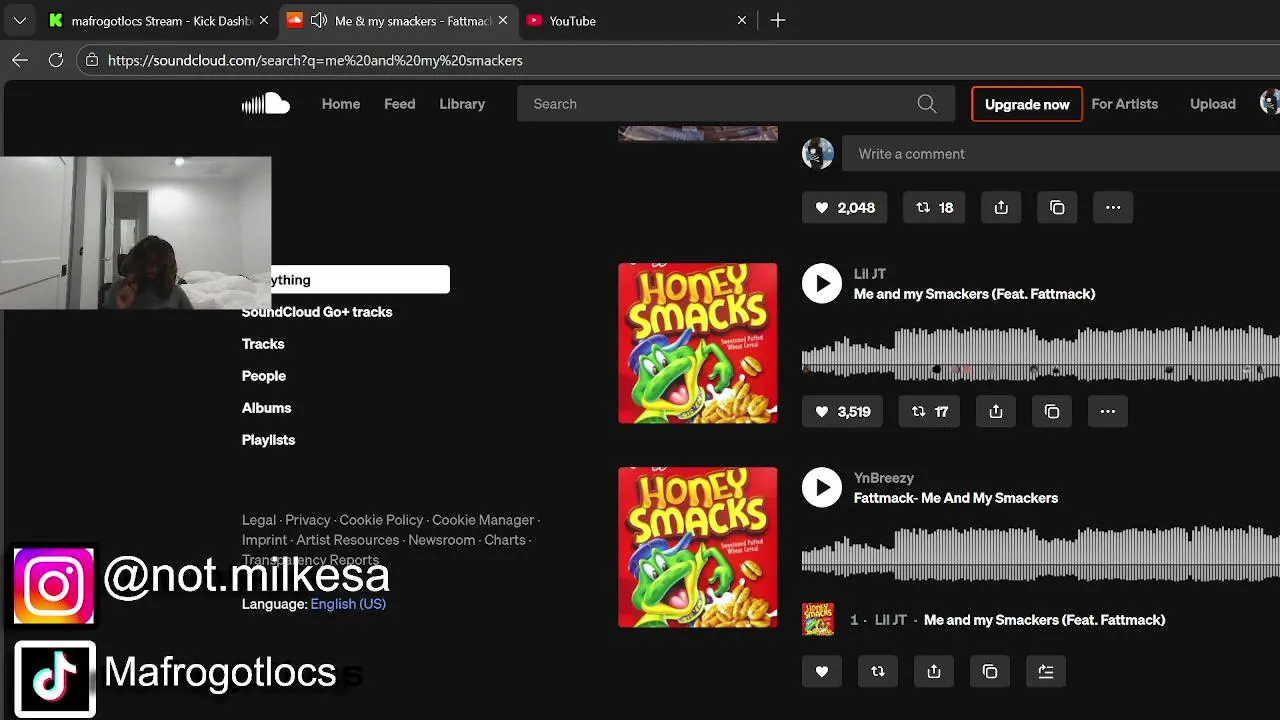Like Lil JT track with 3,519 likes
This screenshot has height=720, width=1280.
coord(842,412)
